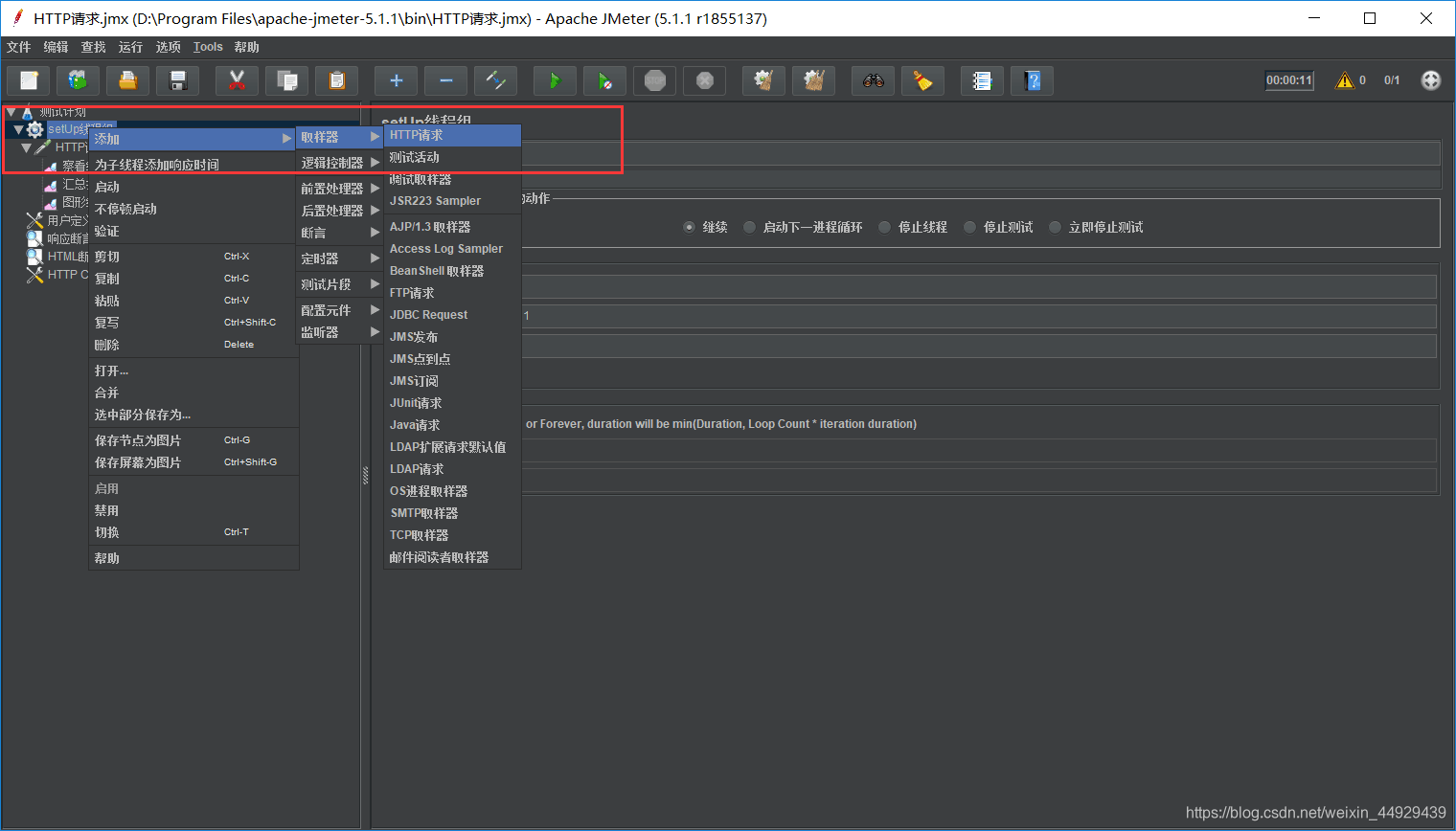Click the Open file folder icon
This screenshot has width=1456, height=831.
pyautogui.click(x=128, y=80)
